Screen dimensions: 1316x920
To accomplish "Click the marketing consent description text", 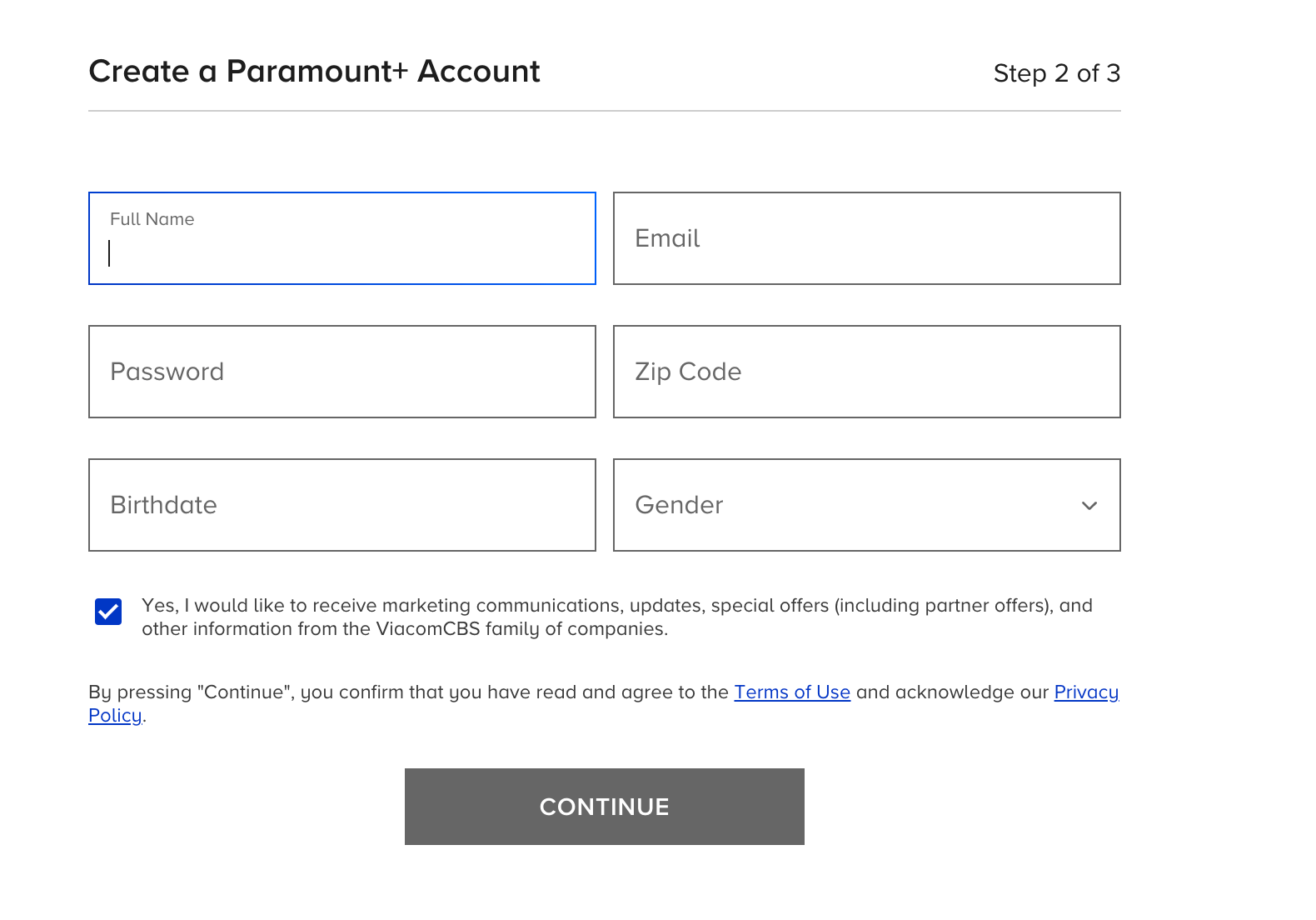I will (x=617, y=617).
